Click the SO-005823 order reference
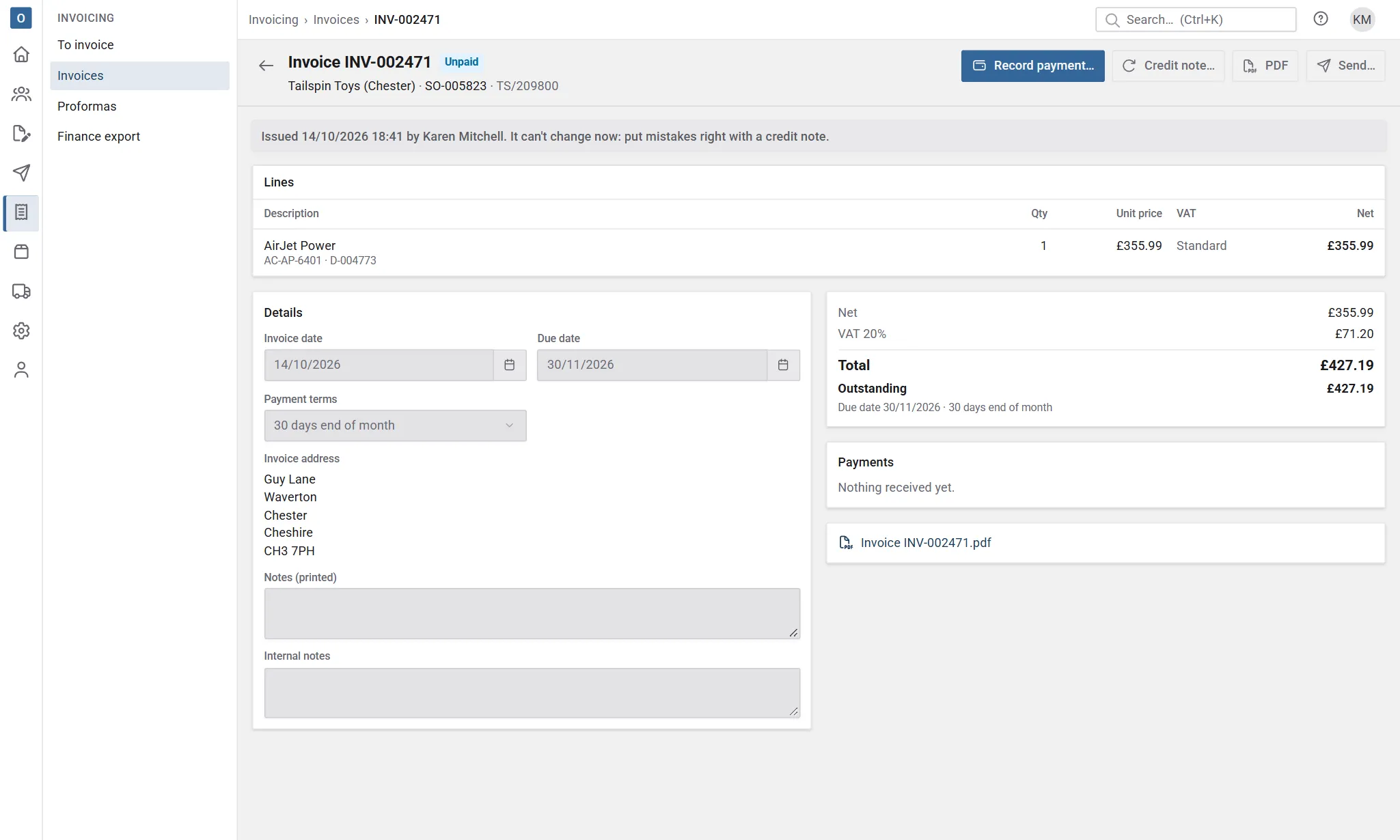The height and width of the screenshot is (840, 1400). [x=456, y=86]
